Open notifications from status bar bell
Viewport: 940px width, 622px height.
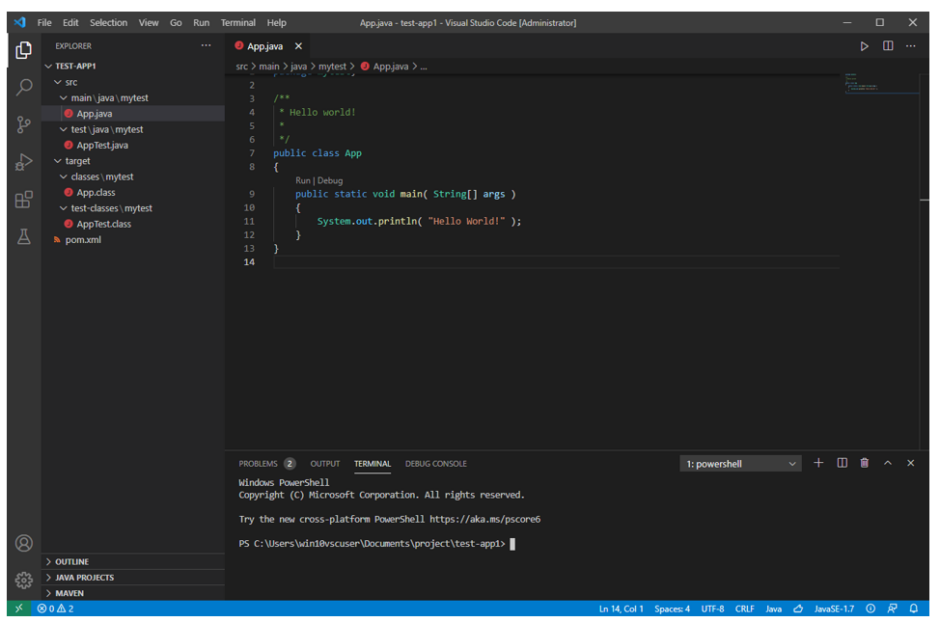913,608
